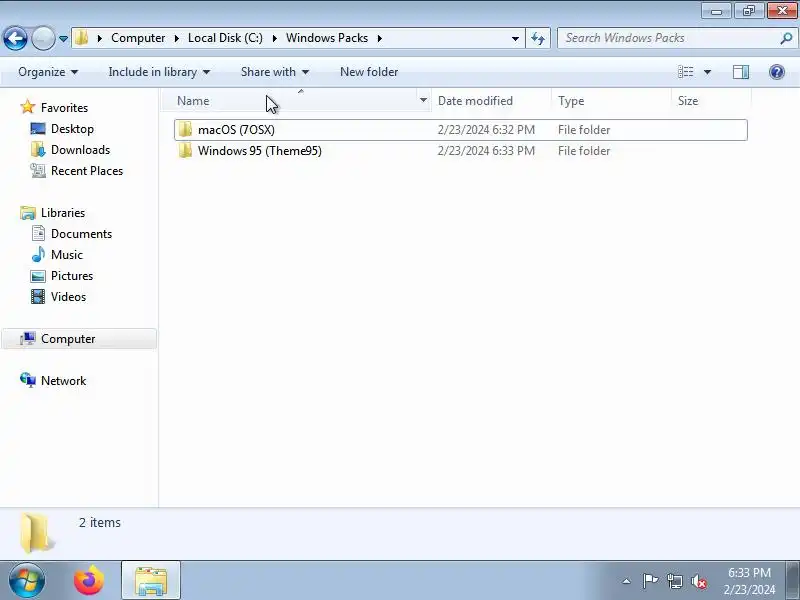The width and height of the screenshot is (800, 600).
Task: Show hidden tray icons arrow
Action: pyautogui.click(x=626, y=581)
